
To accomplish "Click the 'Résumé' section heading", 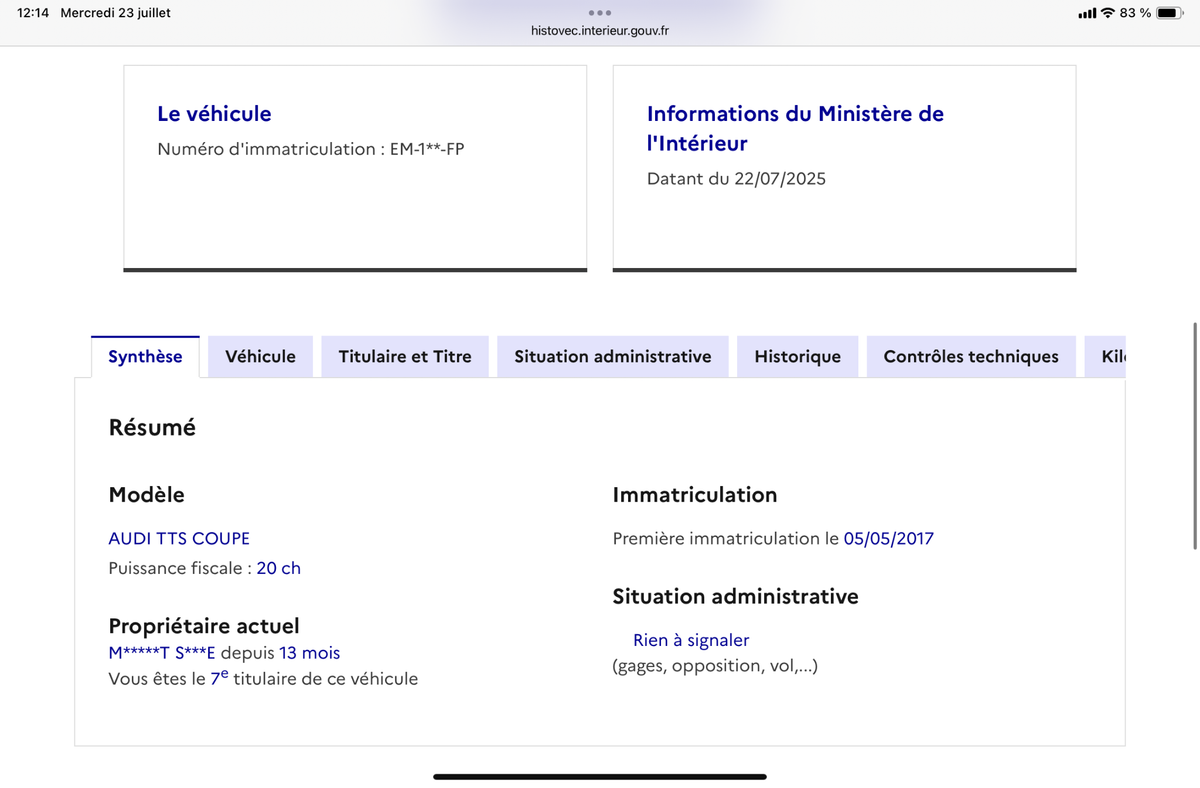I will click(x=152, y=428).
